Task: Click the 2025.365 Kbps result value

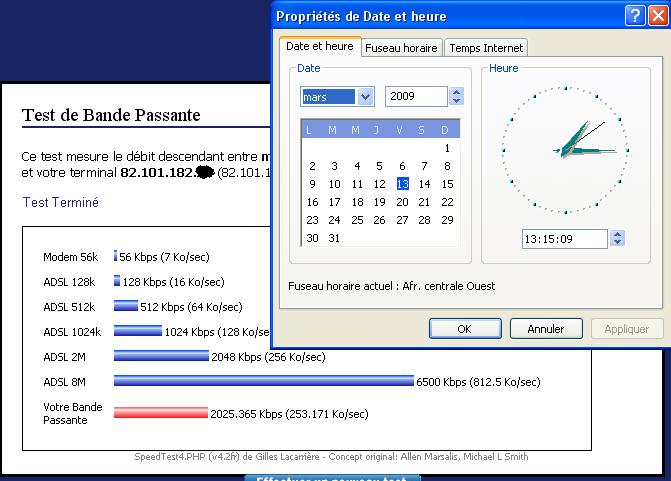Action: [x=289, y=414]
